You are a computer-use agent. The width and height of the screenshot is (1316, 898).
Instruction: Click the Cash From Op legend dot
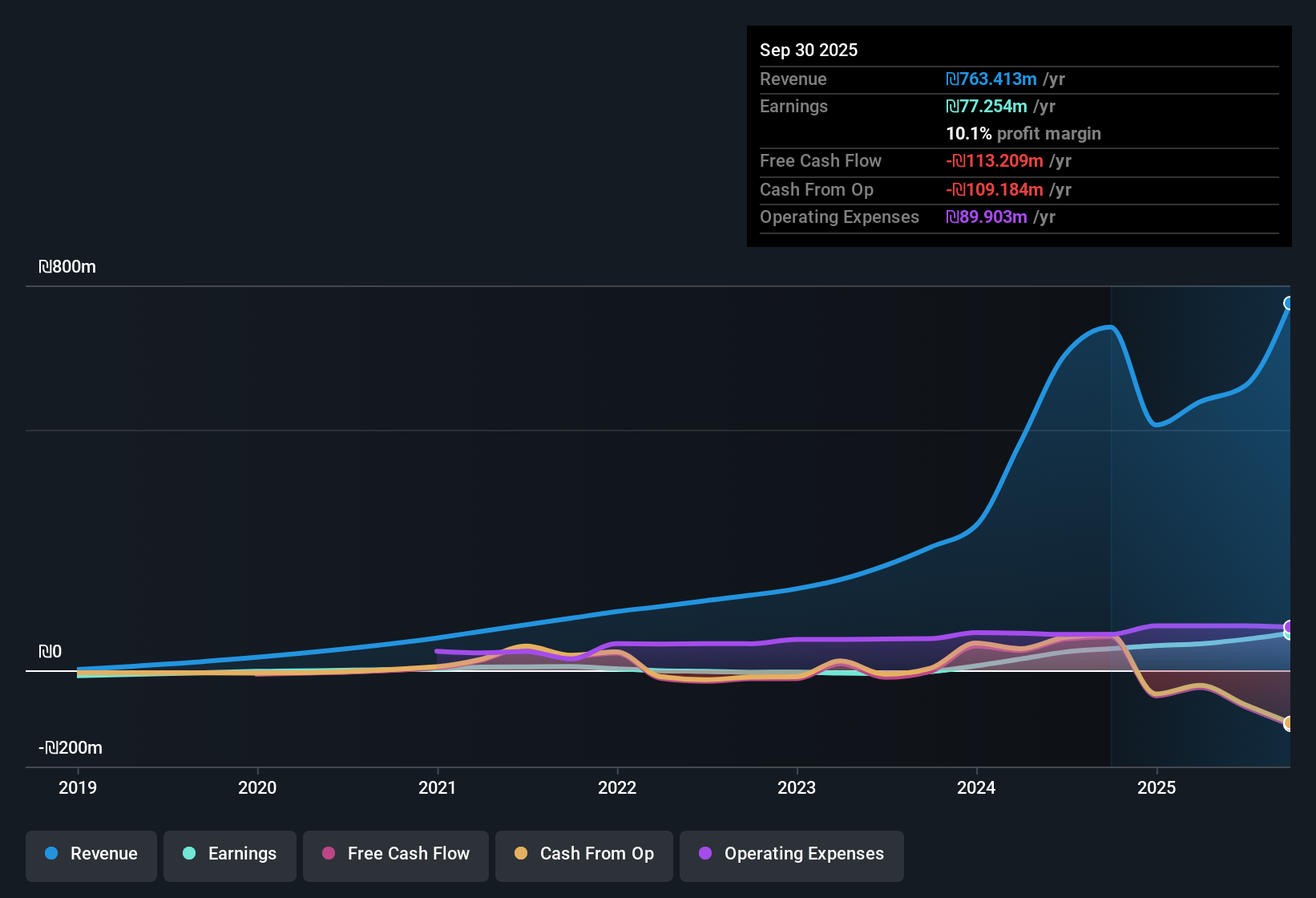click(x=521, y=854)
